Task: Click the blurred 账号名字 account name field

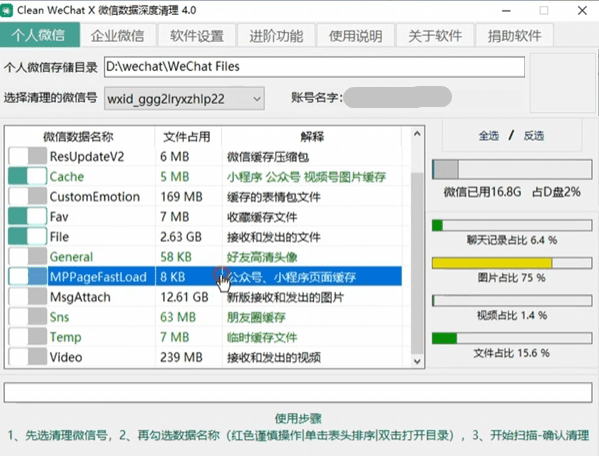Action: pyautogui.click(x=397, y=97)
